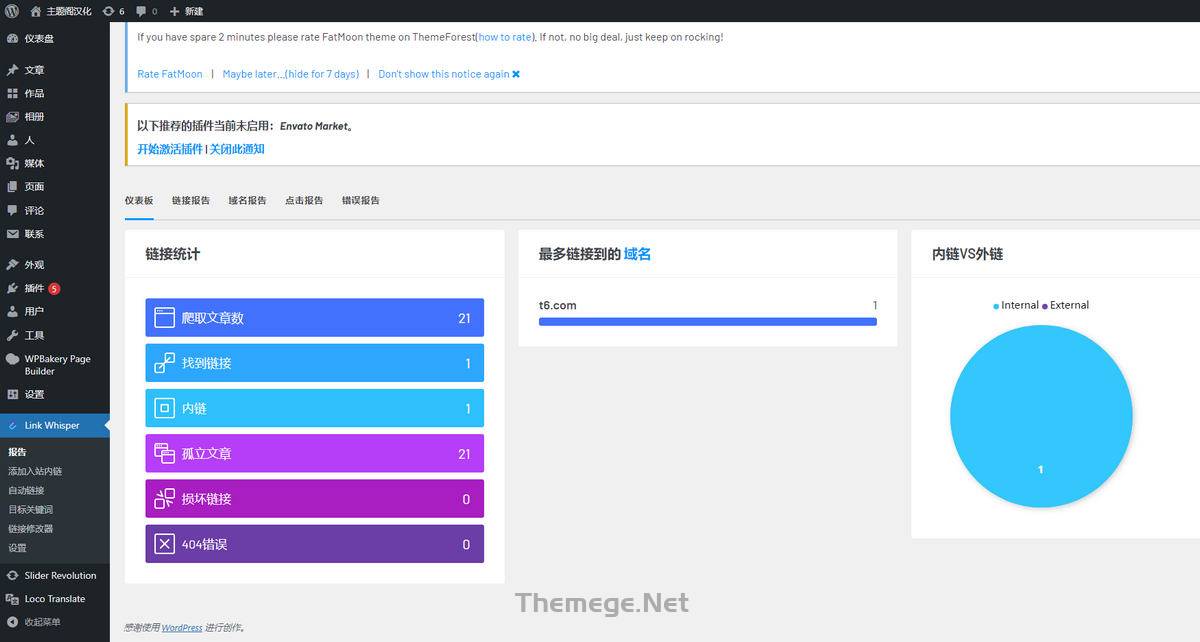Click the plugins update badge showing 5

[x=54, y=289]
